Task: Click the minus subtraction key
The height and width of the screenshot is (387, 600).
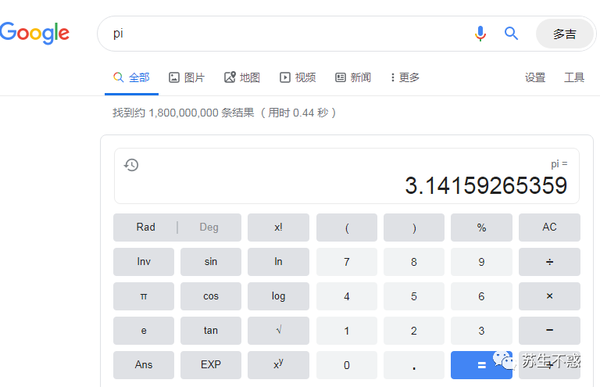Action: click(x=549, y=331)
